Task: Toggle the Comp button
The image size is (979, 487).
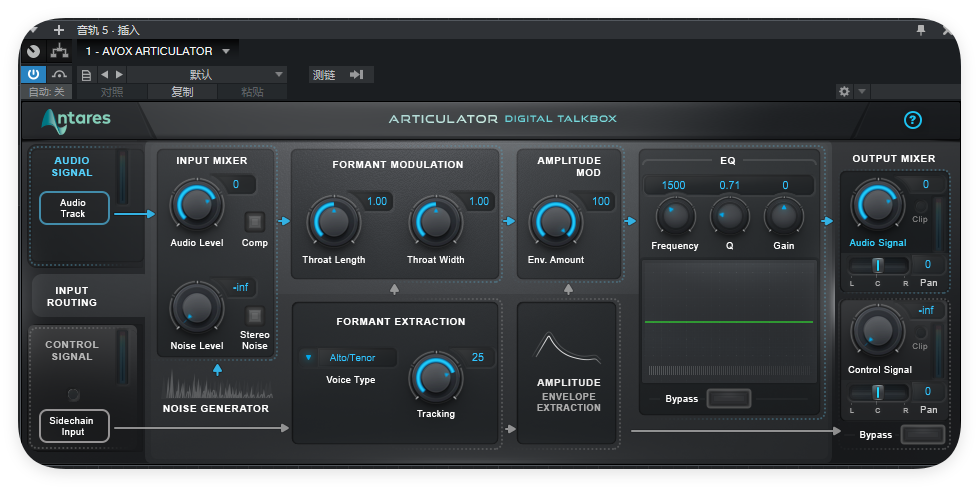Action: 254,222
